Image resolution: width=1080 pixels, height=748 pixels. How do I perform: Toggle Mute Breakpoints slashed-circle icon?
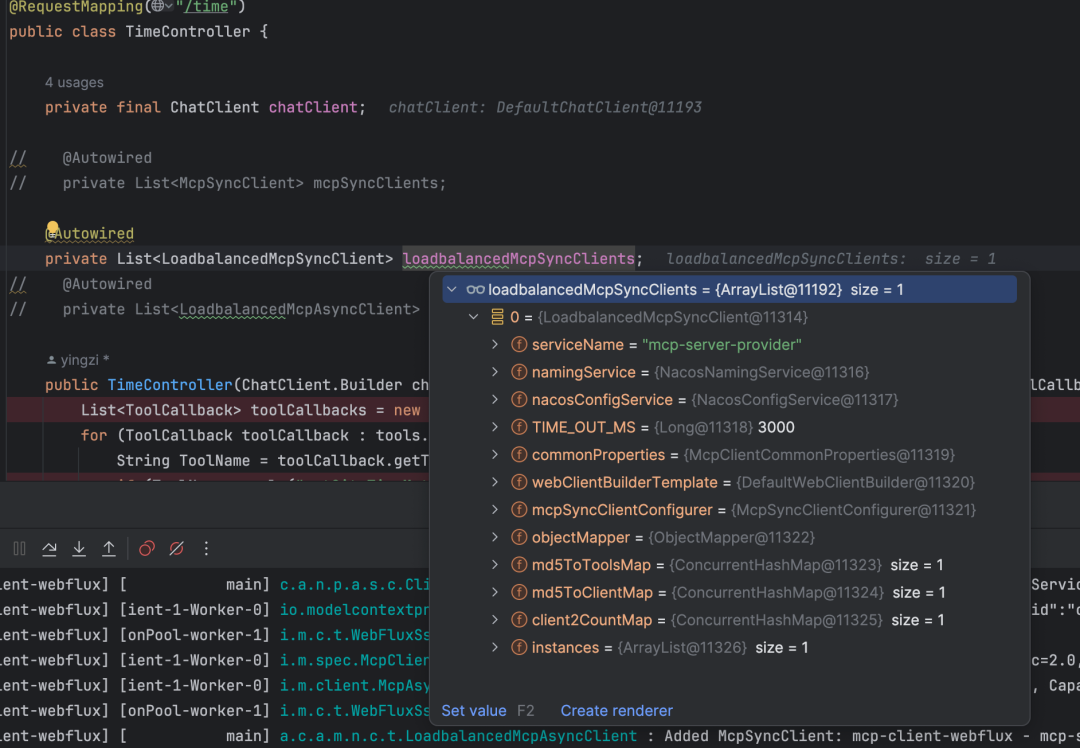pos(176,548)
